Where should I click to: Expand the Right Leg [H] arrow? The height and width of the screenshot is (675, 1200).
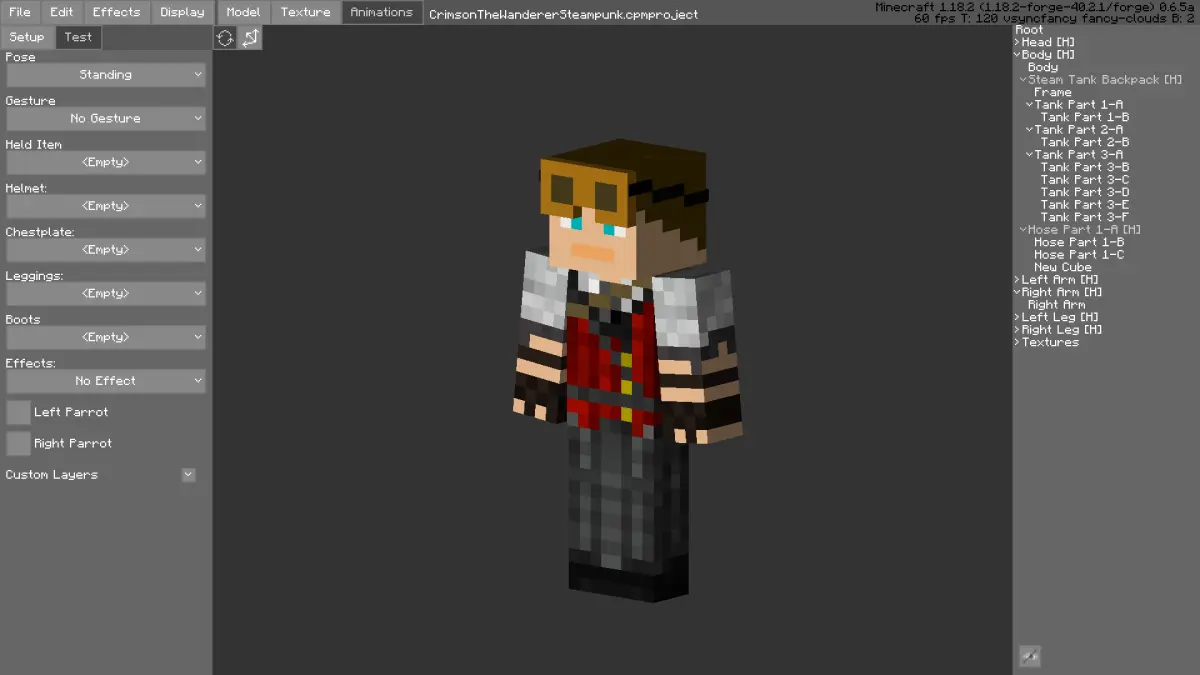(1017, 330)
